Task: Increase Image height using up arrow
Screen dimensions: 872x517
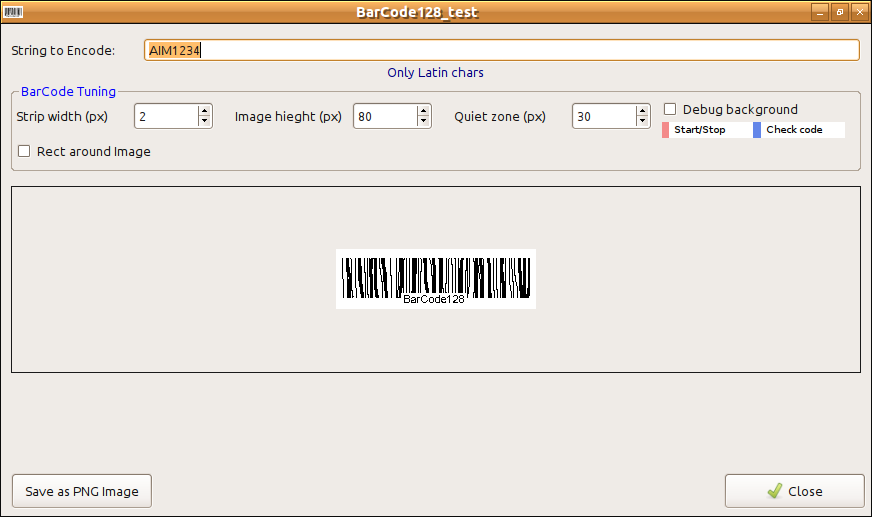Action: pyautogui.click(x=423, y=111)
